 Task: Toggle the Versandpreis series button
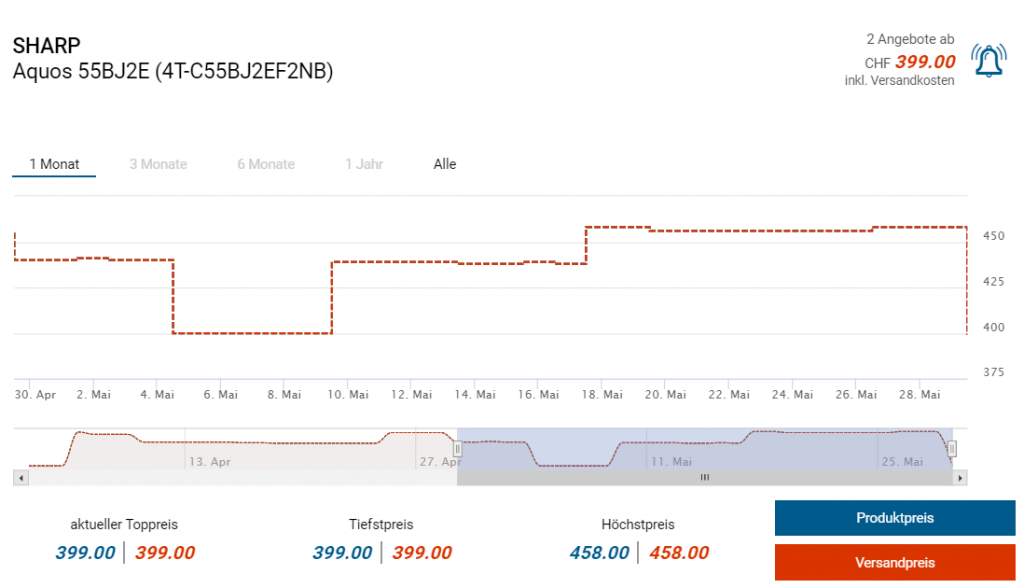(895, 563)
